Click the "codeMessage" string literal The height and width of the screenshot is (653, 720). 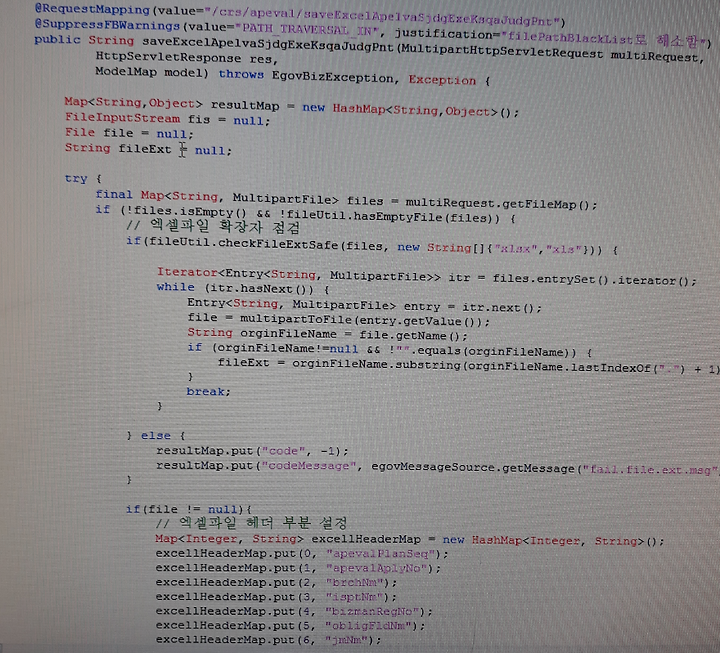309,466
